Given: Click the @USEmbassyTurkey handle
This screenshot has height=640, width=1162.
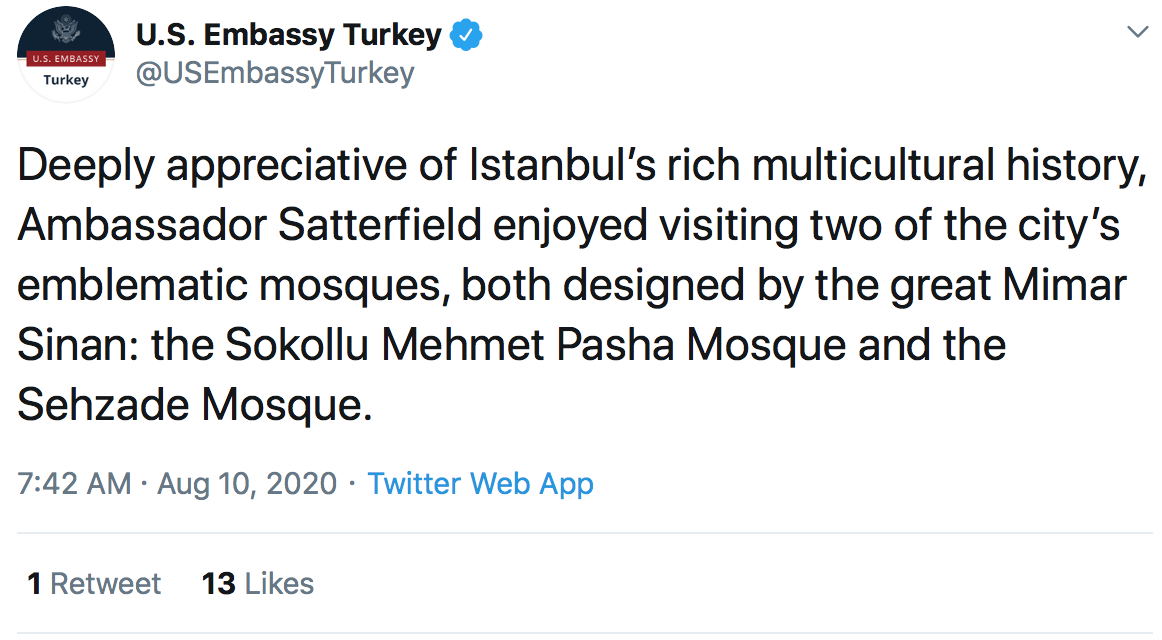Looking at the screenshot, I should 274,73.
